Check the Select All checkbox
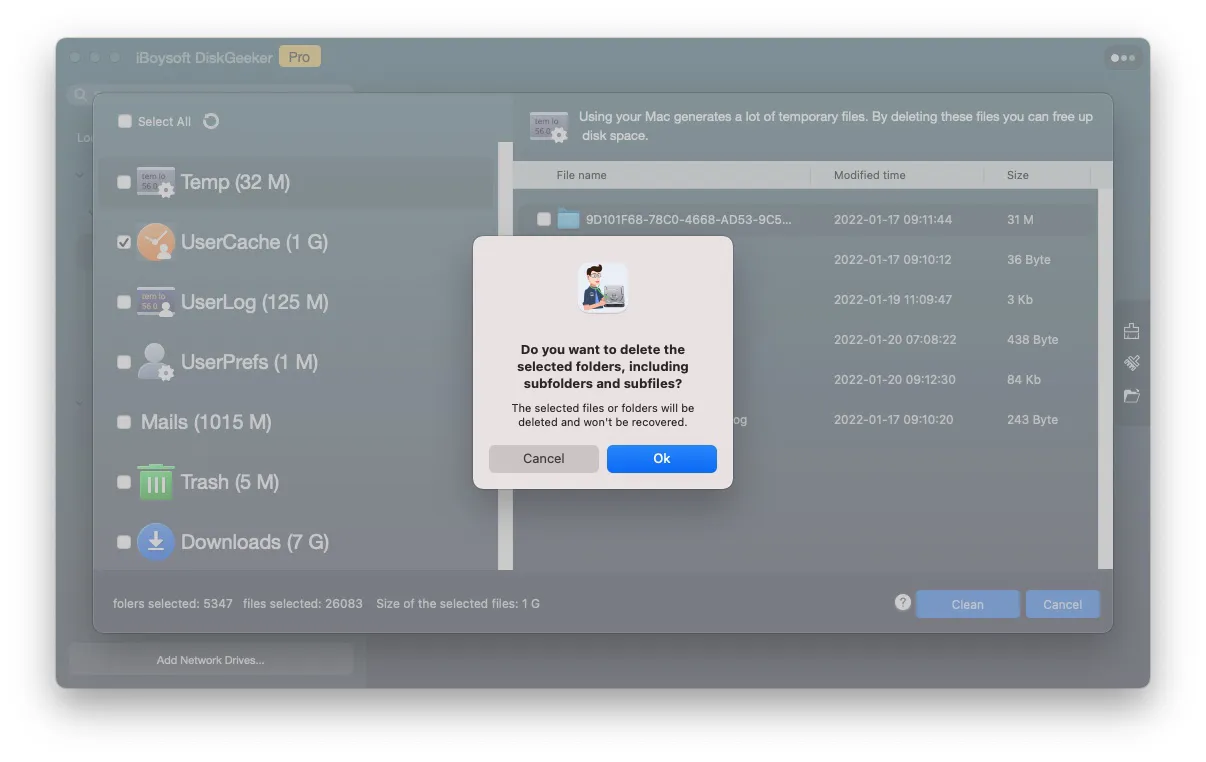Screen dimensions: 1206x762 coord(125,121)
